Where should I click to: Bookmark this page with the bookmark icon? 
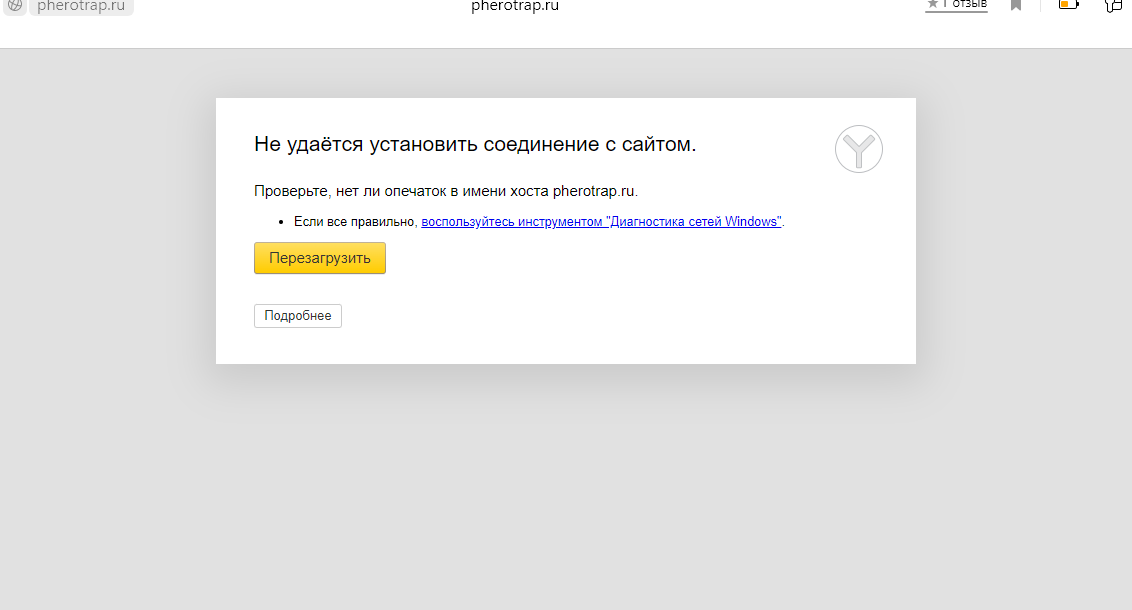pyautogui.click(x=1016, y=5)
